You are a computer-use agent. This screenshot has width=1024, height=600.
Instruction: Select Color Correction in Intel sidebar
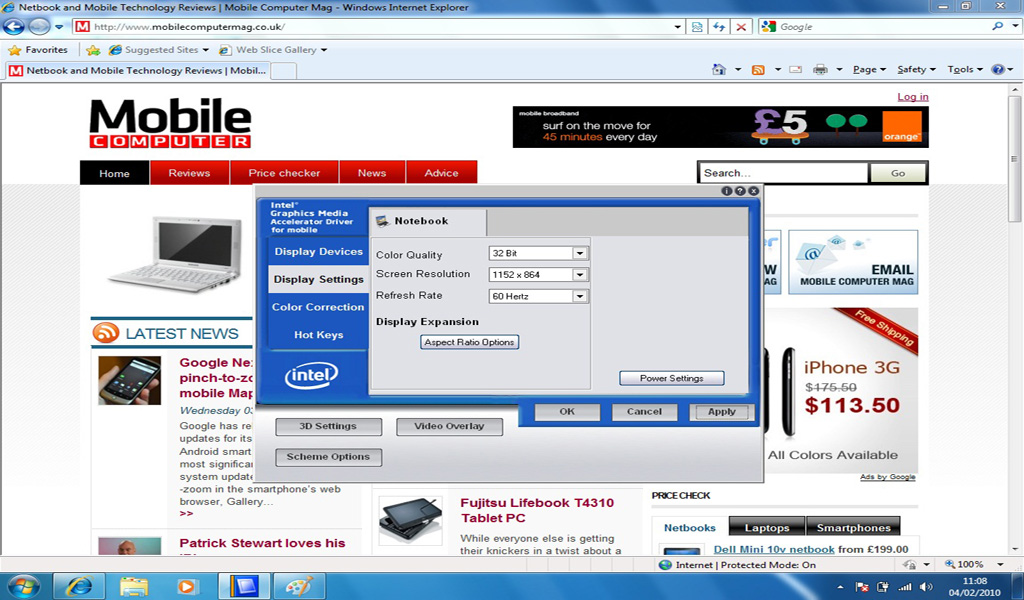point(318,307)
